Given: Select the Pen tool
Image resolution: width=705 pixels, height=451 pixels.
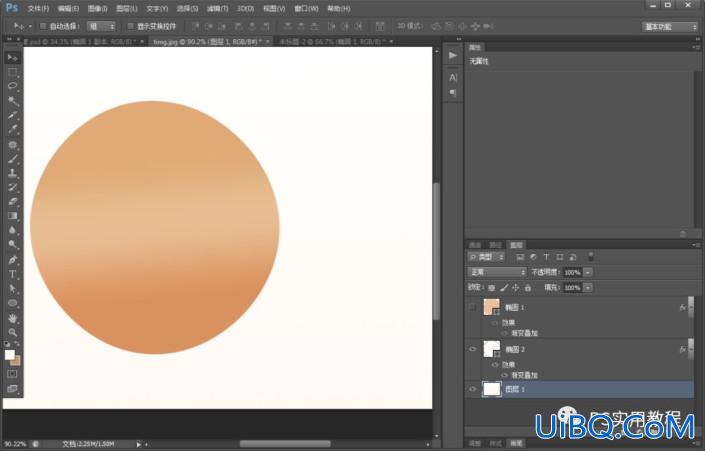Looking at the screenshot, I should 12,260.
